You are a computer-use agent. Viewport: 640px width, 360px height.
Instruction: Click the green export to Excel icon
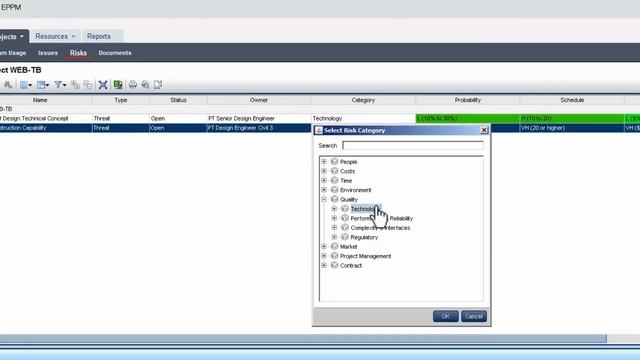[118, 84]
